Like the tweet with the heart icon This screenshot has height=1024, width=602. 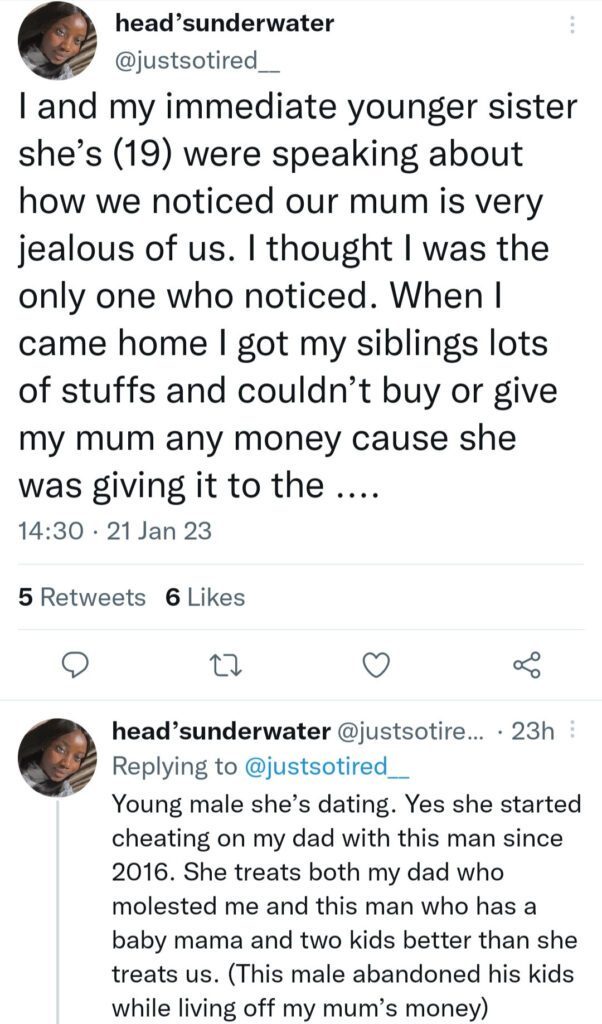coord(375,665)
